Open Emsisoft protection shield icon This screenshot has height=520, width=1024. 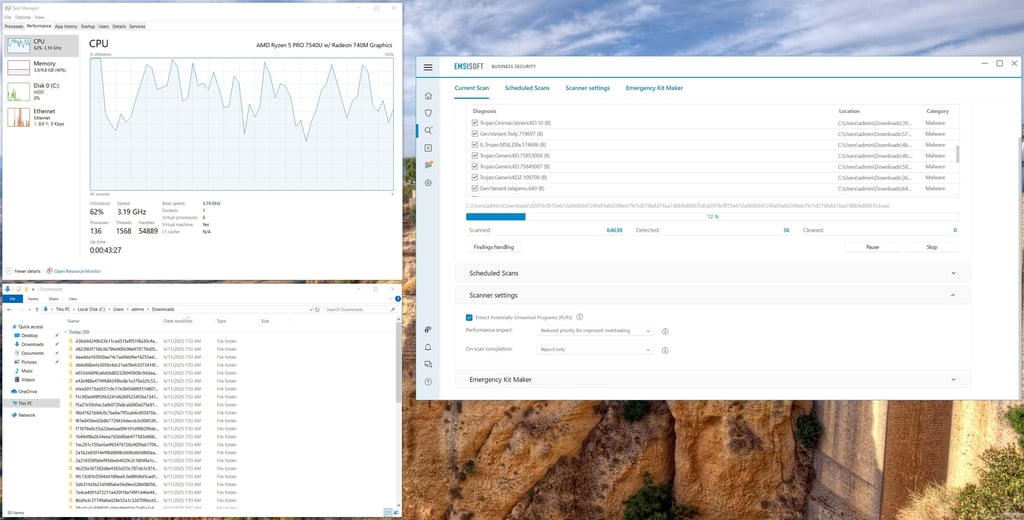[x=428, y=113]
